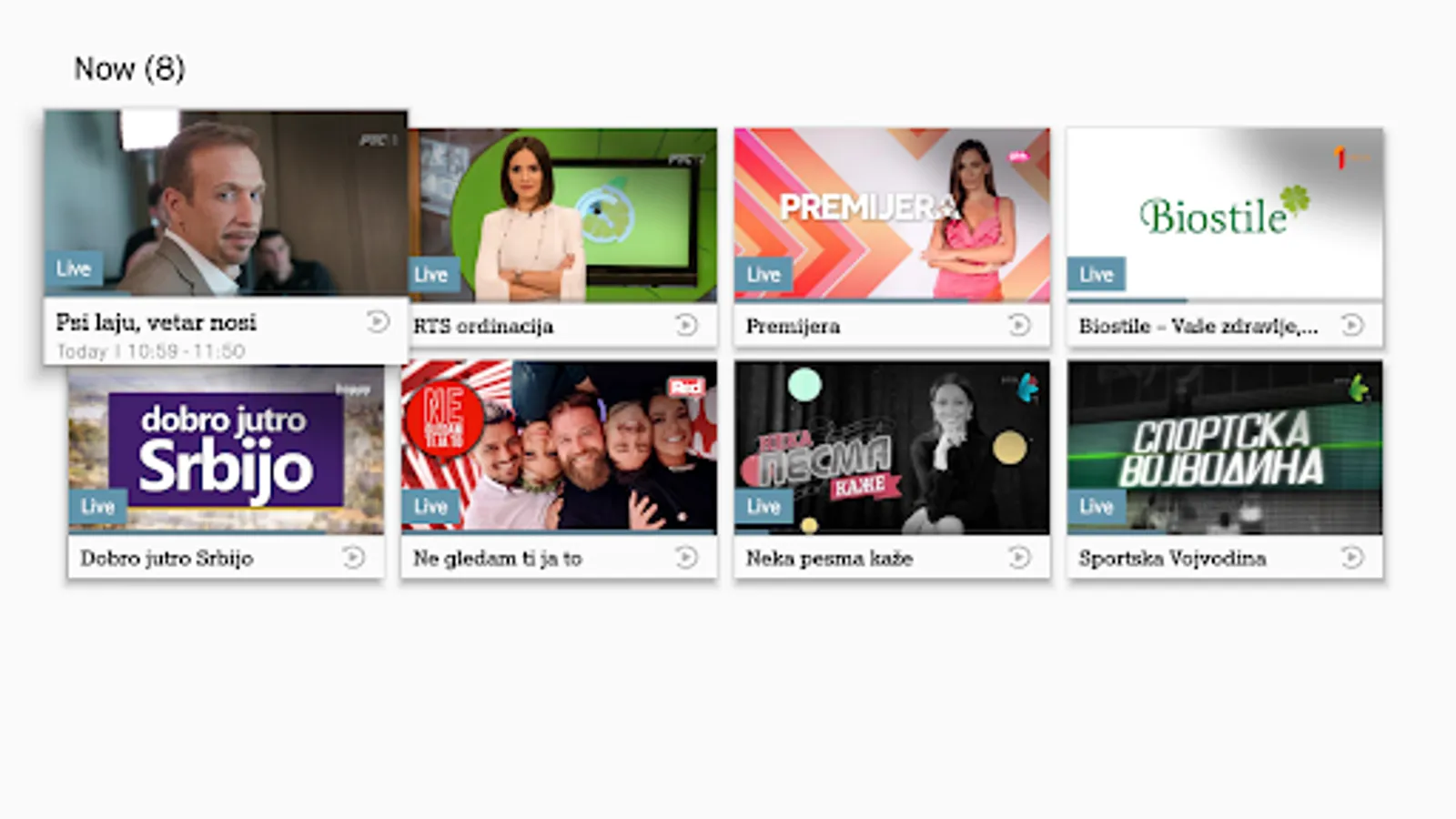Click play icon beside Premijera title
The width and height of the screenshot is (1456, 819).
[x=1020, y=325]
